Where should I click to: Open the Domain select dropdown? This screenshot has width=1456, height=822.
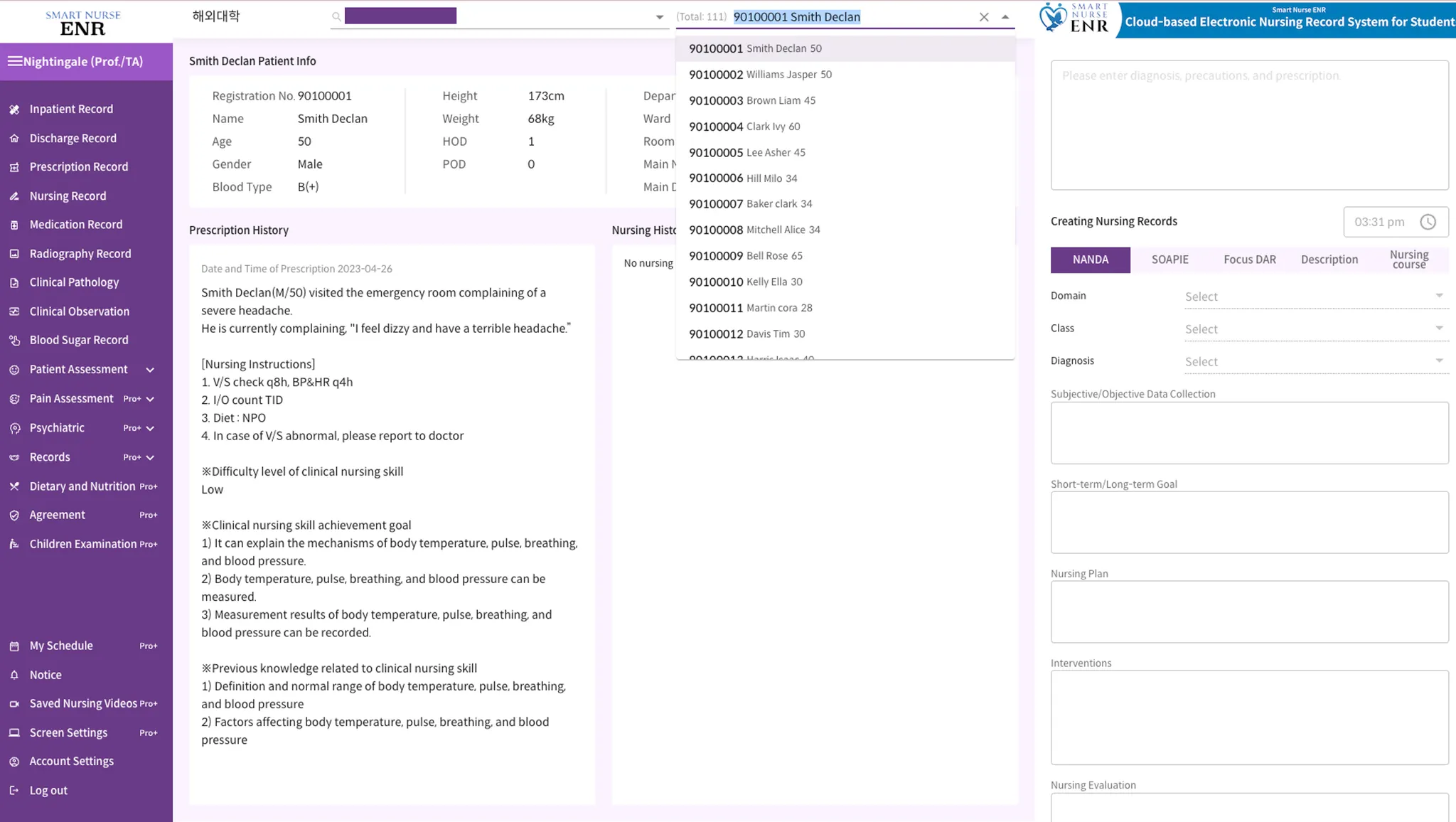click(x=1314, y=297)
